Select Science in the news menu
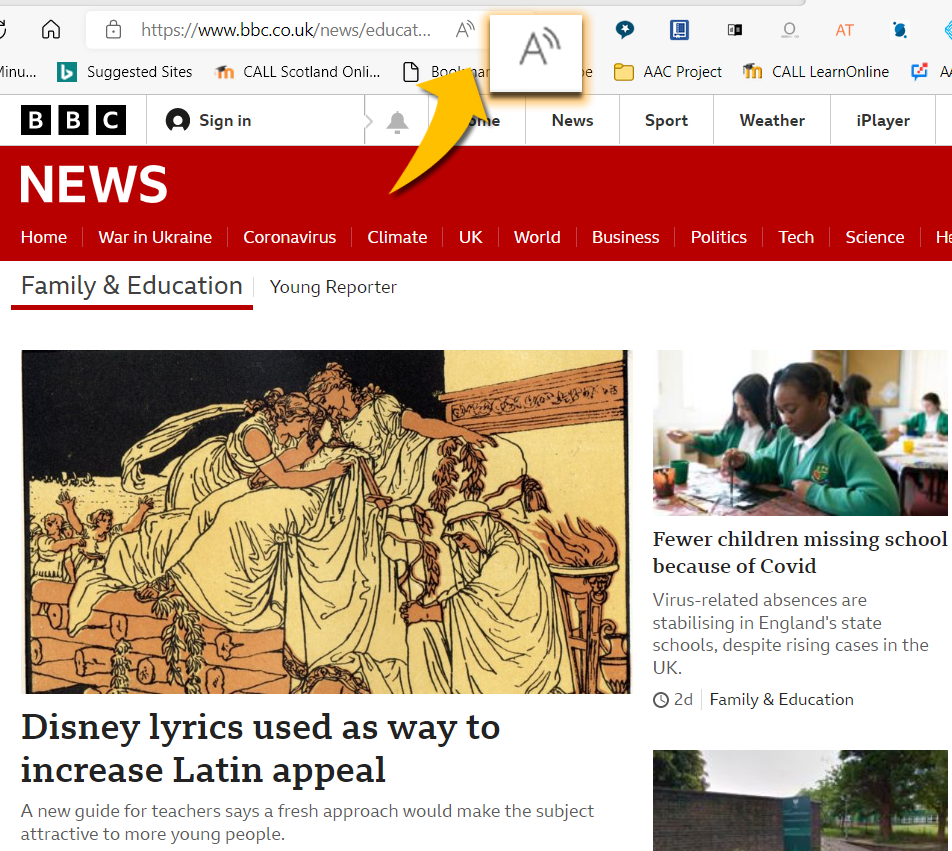 point(874,237)
